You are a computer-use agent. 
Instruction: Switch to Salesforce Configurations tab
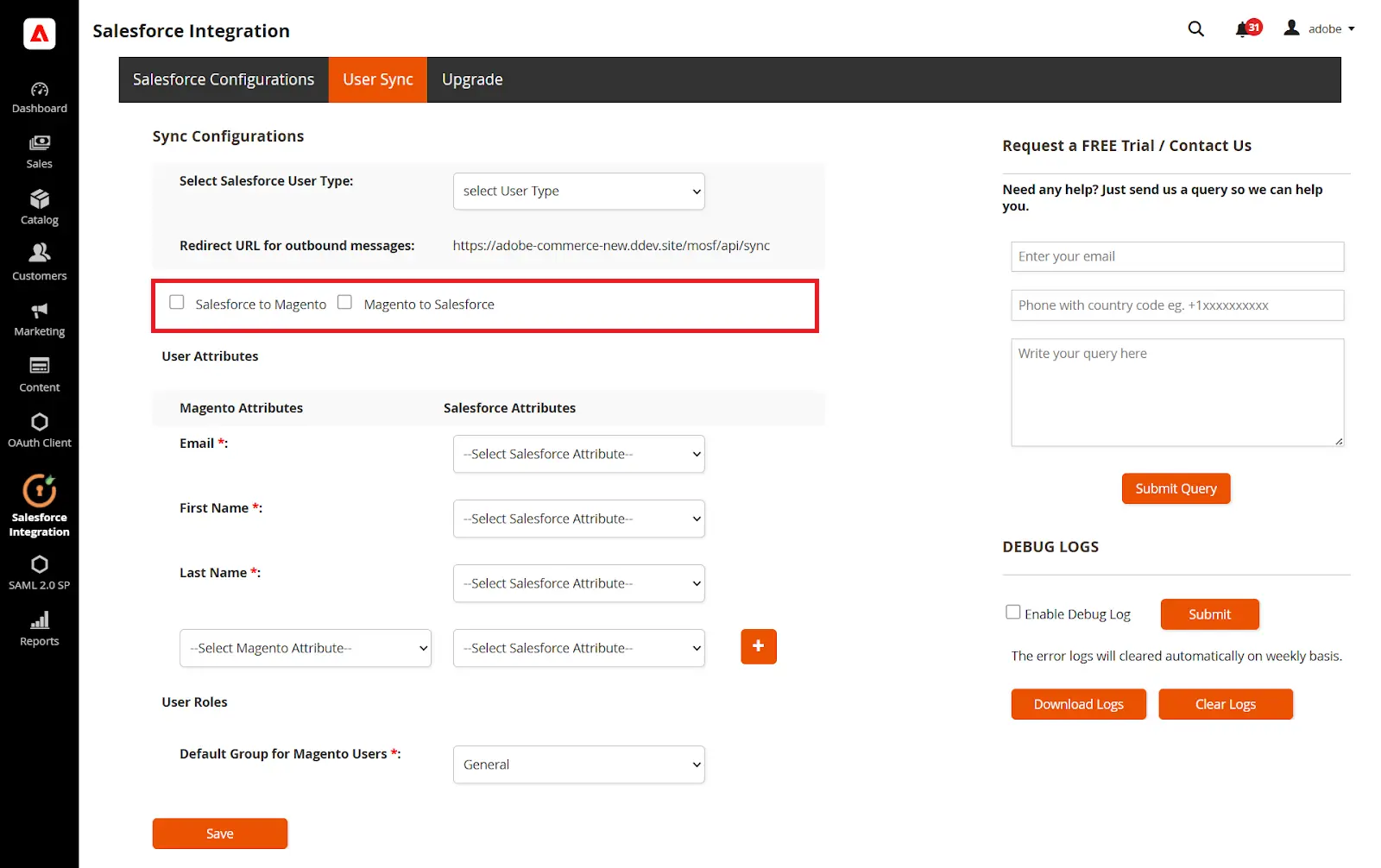(x=224, y=79)
